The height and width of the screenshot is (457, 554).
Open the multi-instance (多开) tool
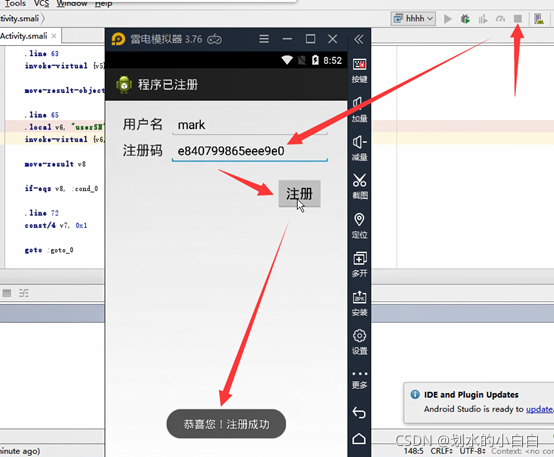pyautogui.click(x=359, y=264)
